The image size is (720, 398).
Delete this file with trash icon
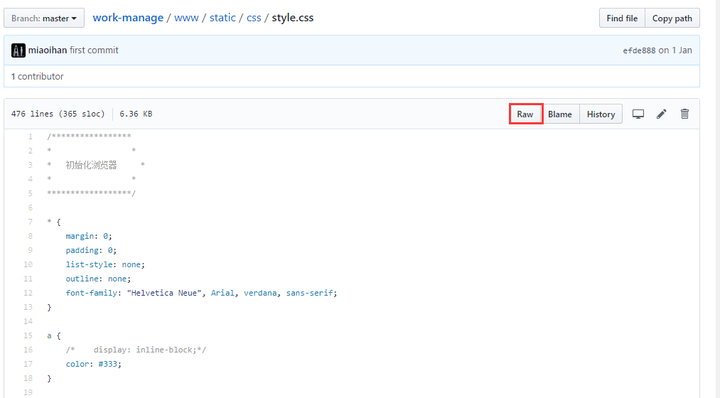[685, 114]
